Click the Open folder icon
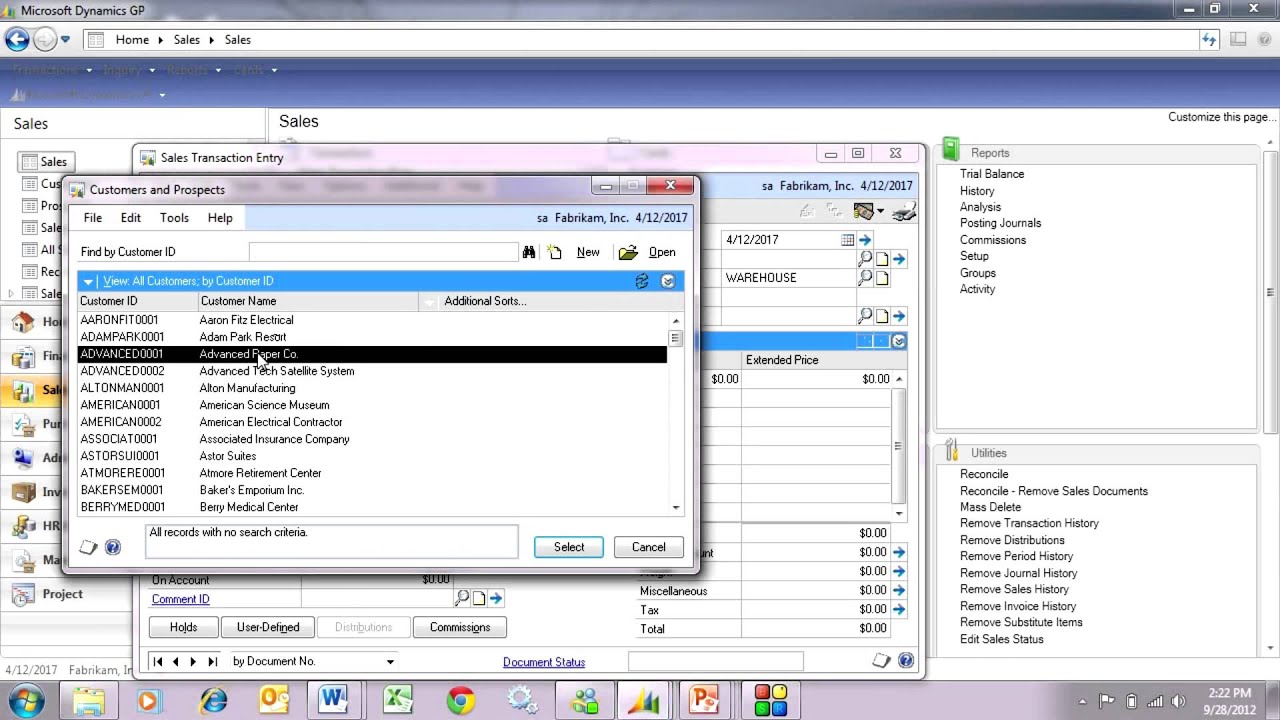This screenshot has width=1280, height=720. click(x=628, y=252)
